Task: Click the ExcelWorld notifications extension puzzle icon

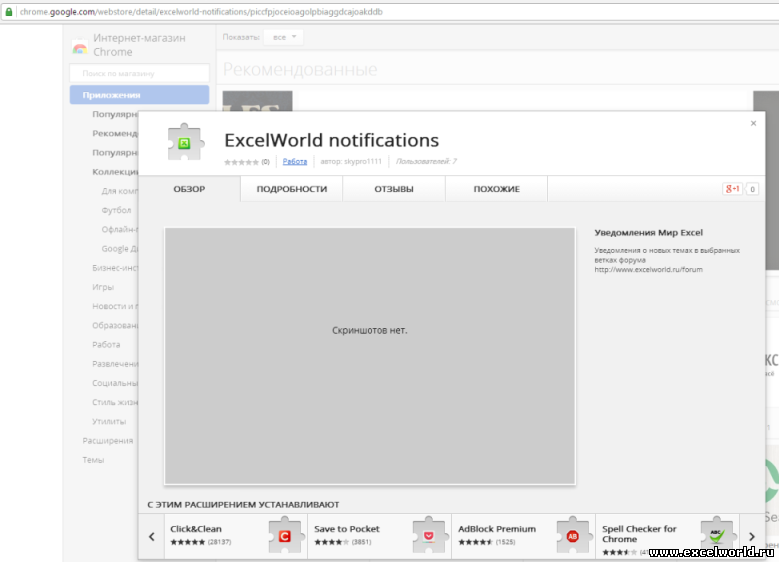Action: coord(185,142)
